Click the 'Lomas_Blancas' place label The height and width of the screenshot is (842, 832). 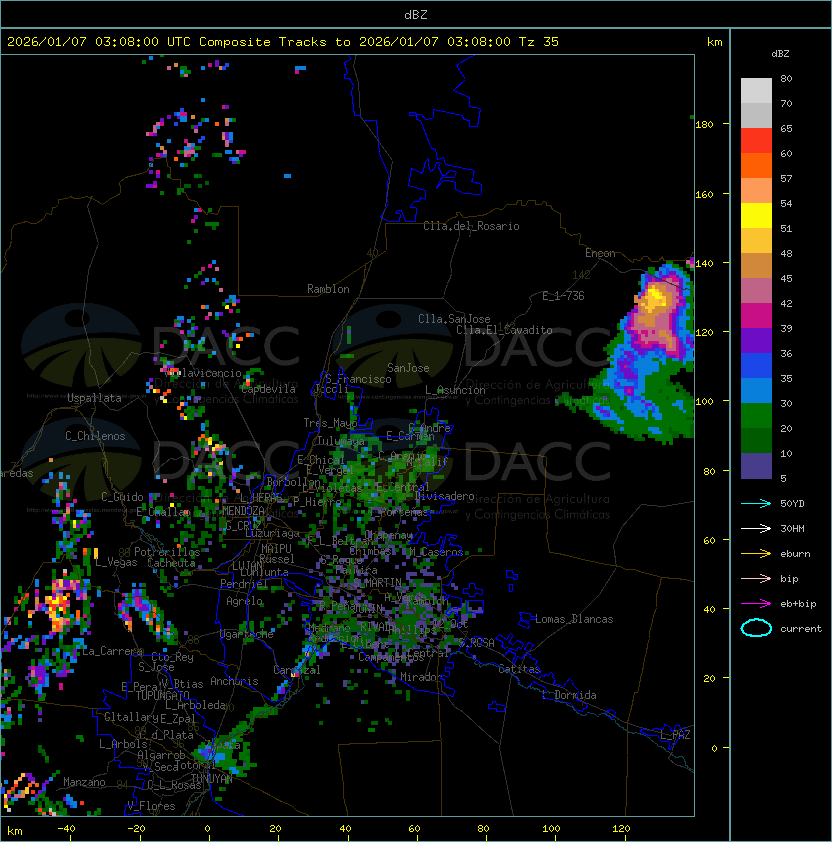pos(574,619)
